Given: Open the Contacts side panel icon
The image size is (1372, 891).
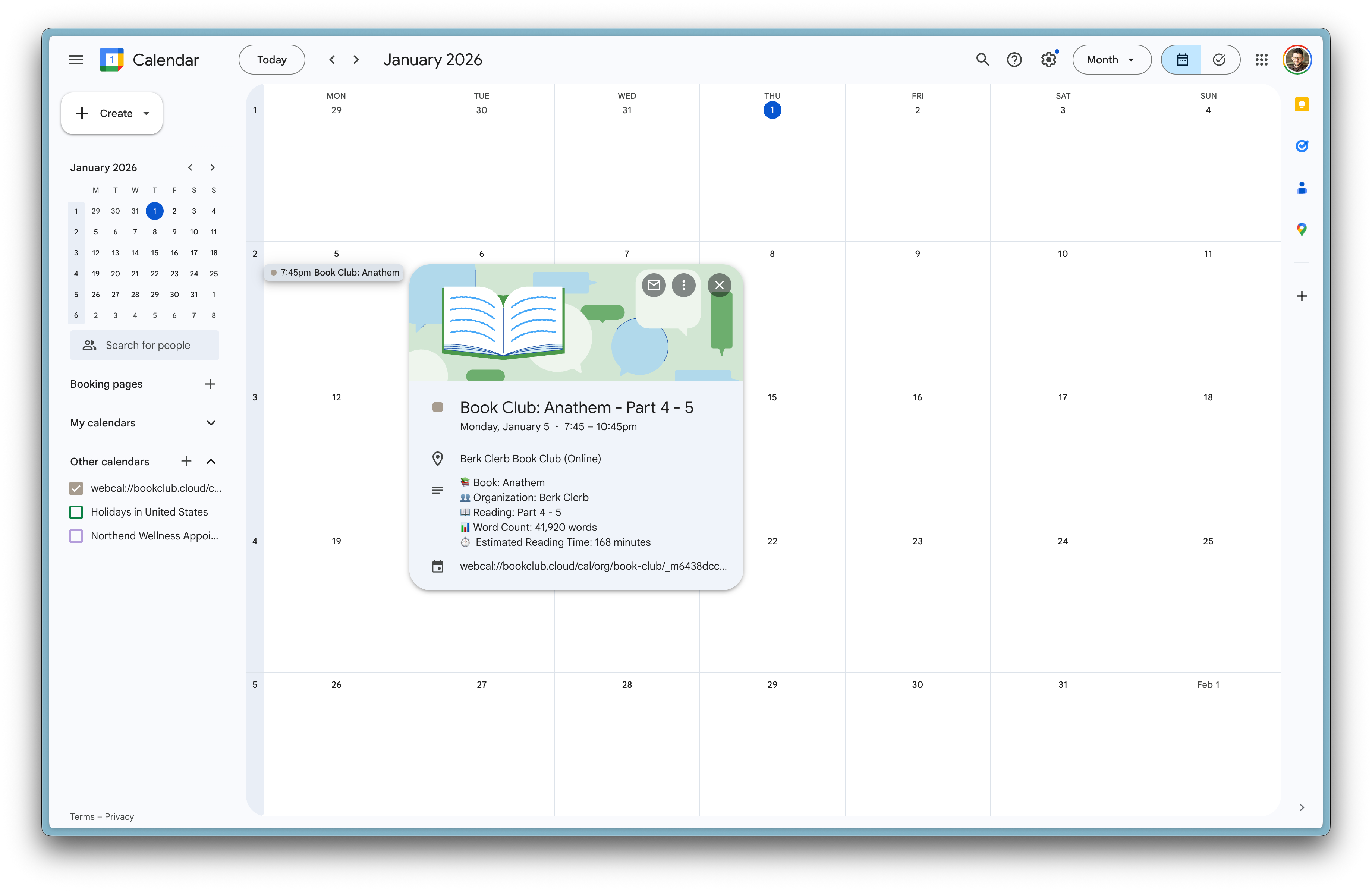Looking at the screenshot, I should [1301, 188].
